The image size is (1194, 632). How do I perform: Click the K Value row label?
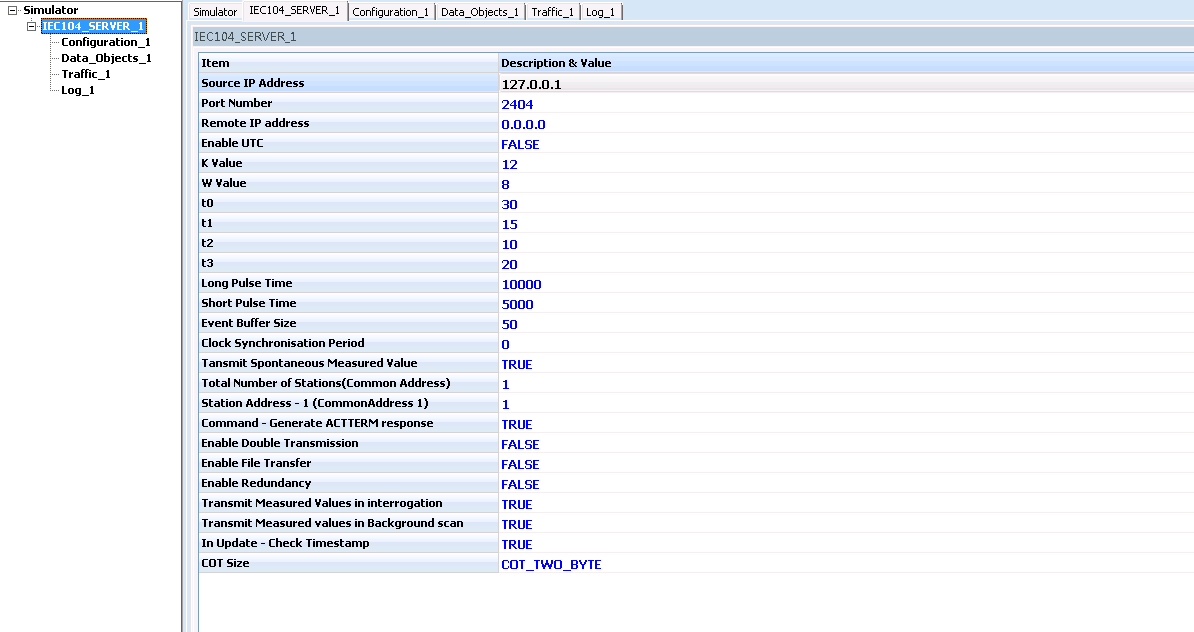[x=222, y=163]
